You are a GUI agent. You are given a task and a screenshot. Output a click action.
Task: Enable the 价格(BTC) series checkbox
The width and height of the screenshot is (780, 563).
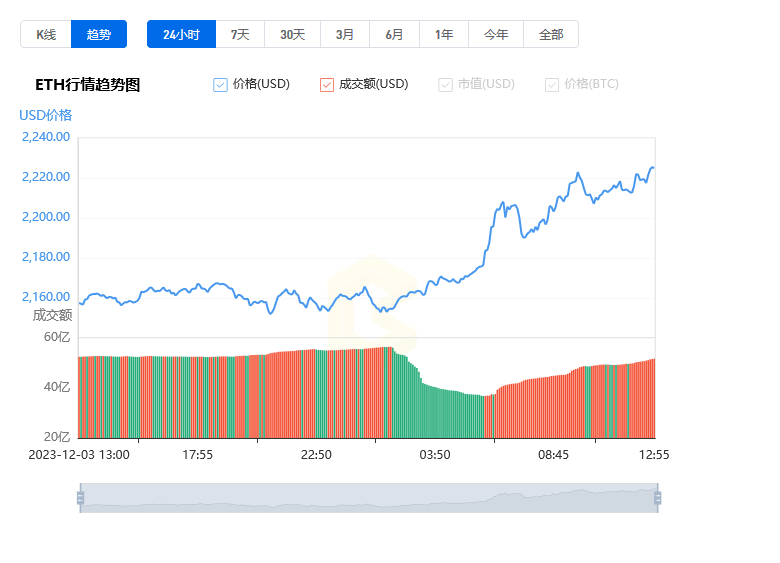pos(552,85)
